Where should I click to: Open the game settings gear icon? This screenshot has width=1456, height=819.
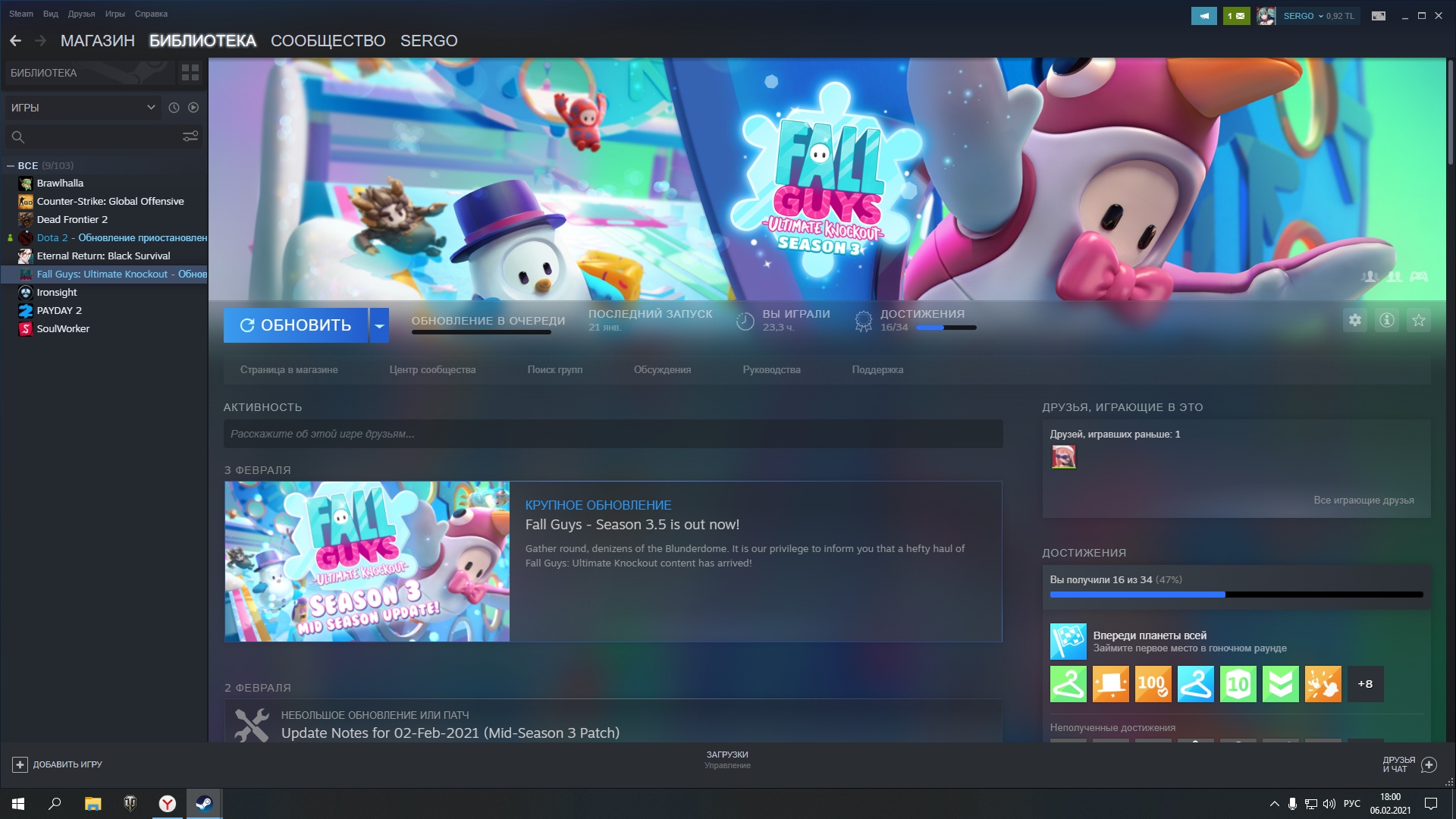coord(1354,320)
